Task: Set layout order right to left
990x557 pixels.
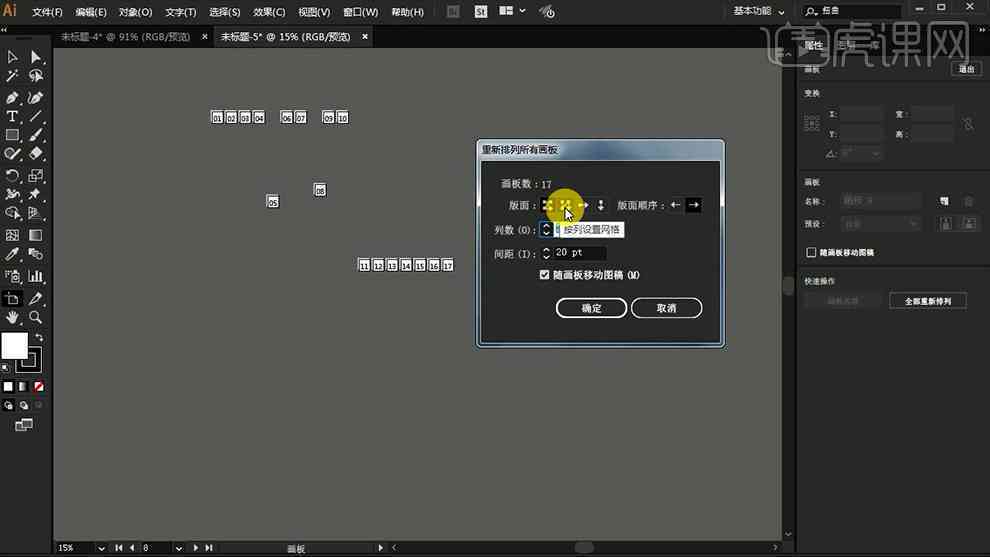Action: pyautogui.click(x=675, y=205)
